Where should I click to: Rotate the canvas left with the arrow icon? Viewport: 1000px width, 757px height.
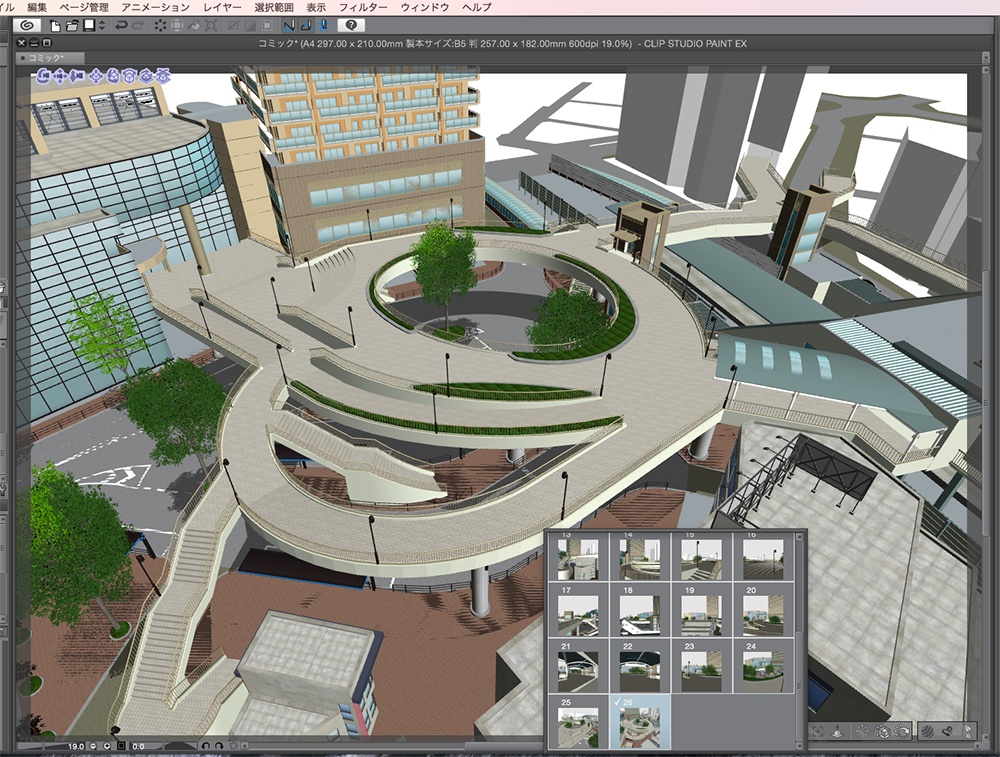tap(206, 746)
